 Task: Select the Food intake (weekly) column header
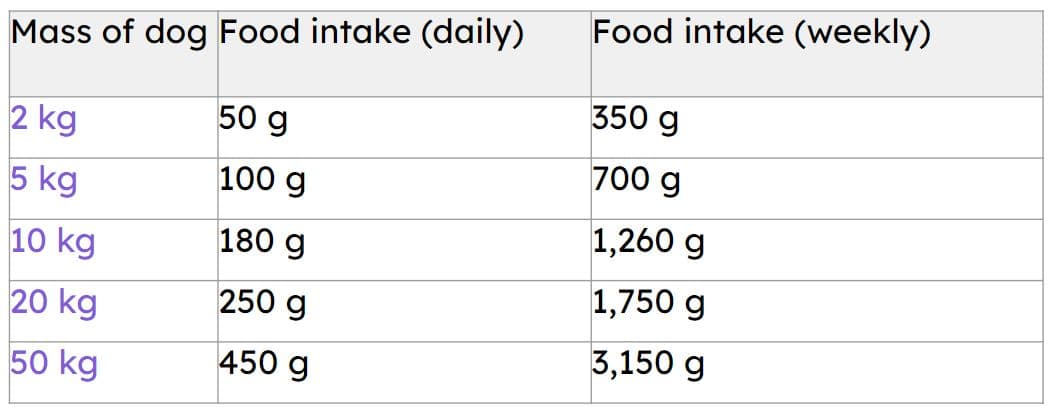coord(762,33)
